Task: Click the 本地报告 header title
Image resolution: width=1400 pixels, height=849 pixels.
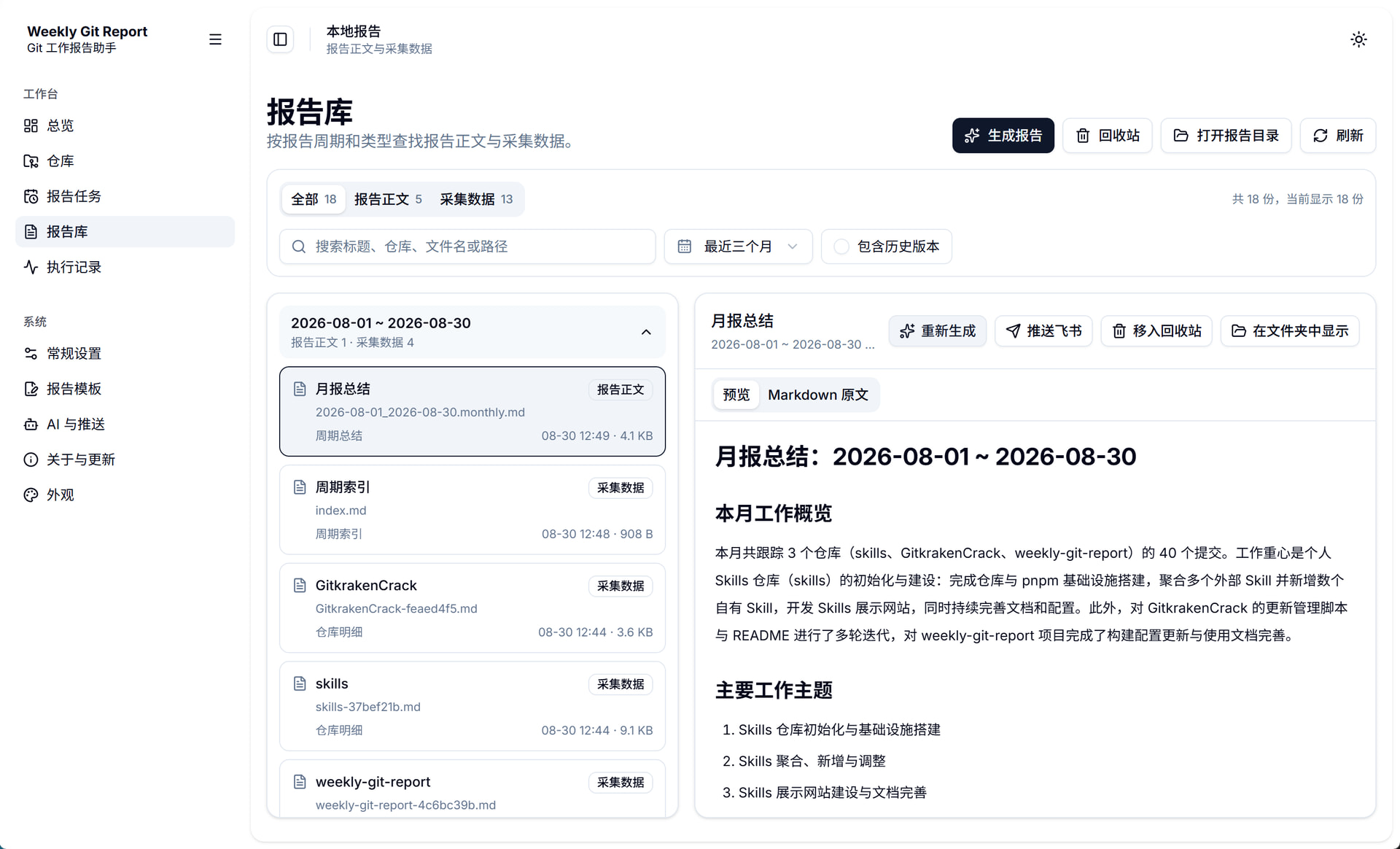Action: pos(354,31)
